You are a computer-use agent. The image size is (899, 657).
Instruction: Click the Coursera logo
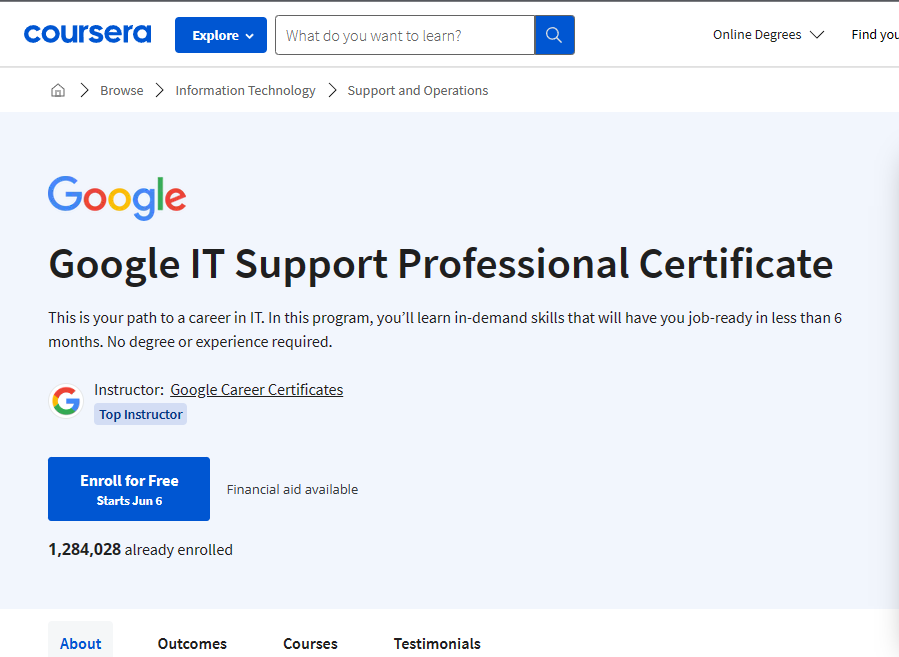[87, 34]
